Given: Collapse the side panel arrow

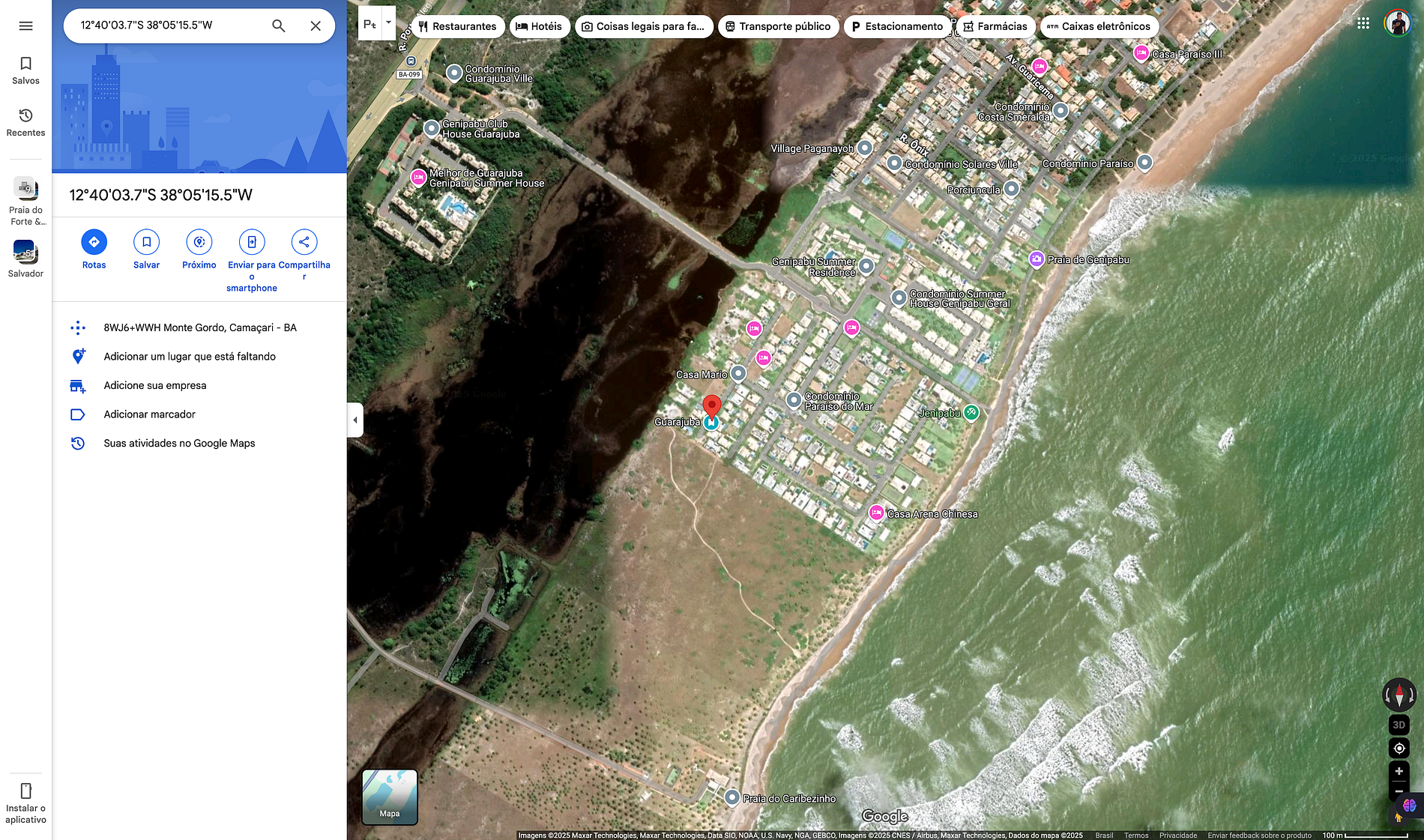Looking at the screenshot, I should [x=355, y=420].
